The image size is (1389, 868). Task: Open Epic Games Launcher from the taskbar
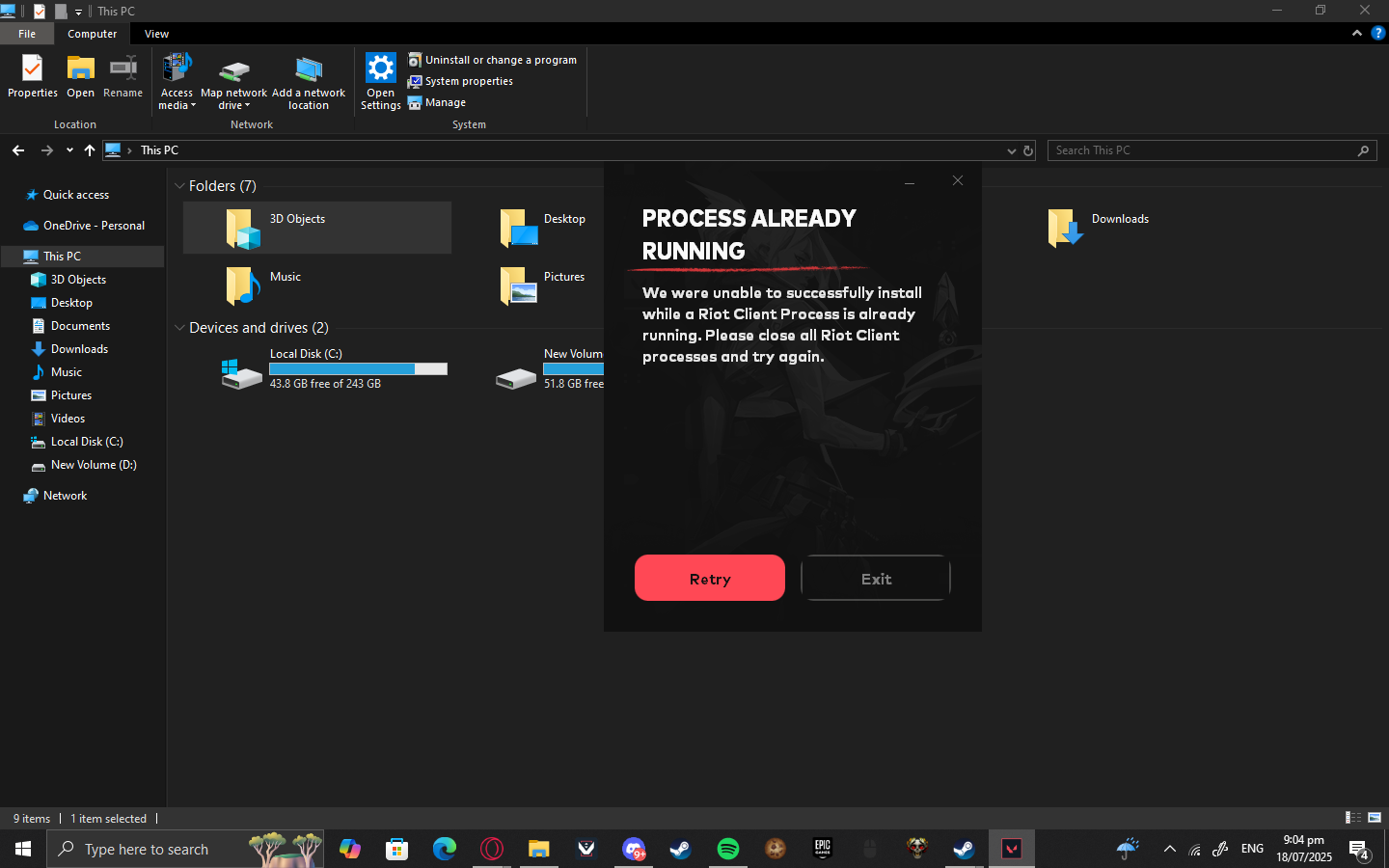[x=822, y=849]
